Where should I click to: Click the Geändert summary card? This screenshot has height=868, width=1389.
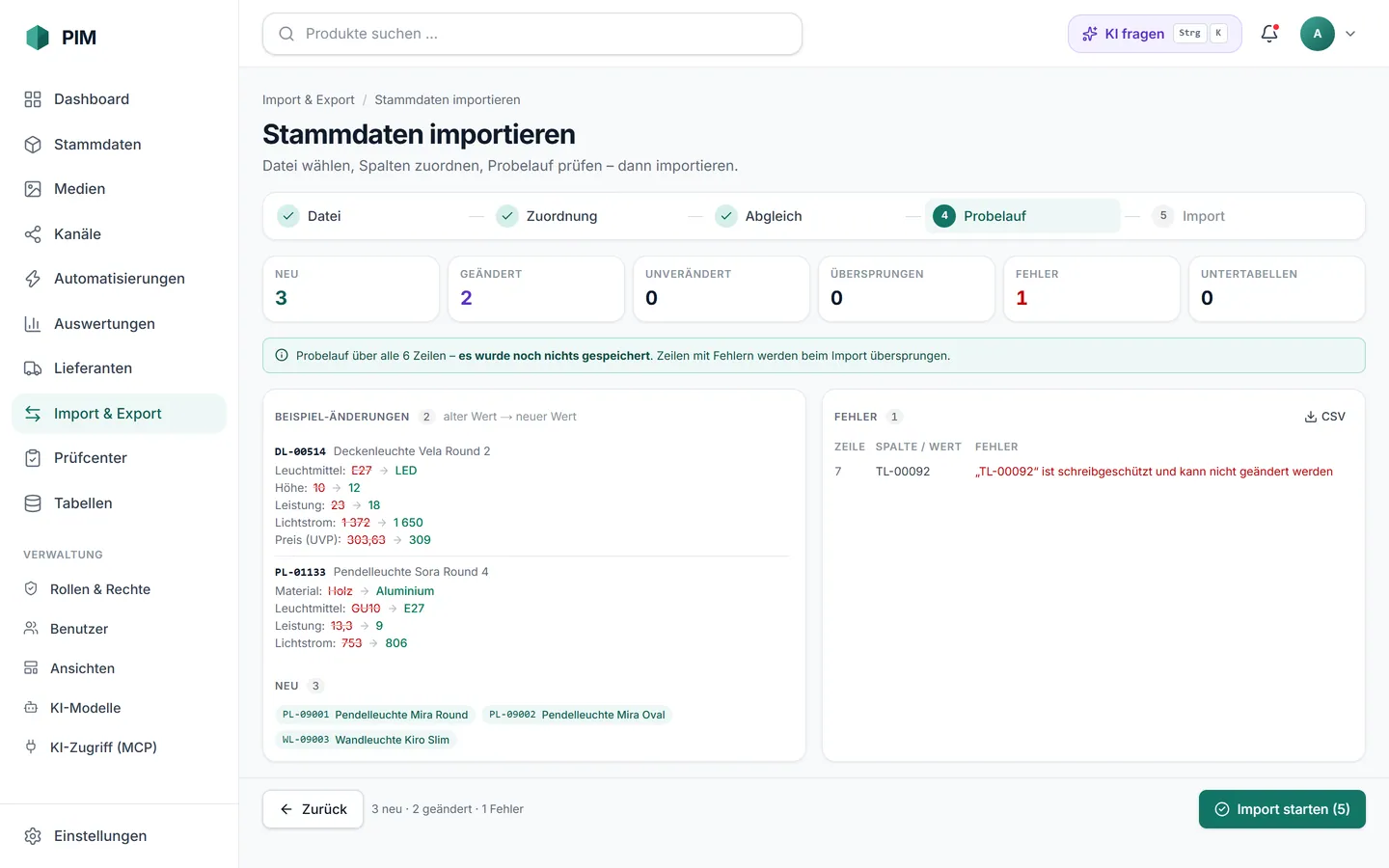536,288
